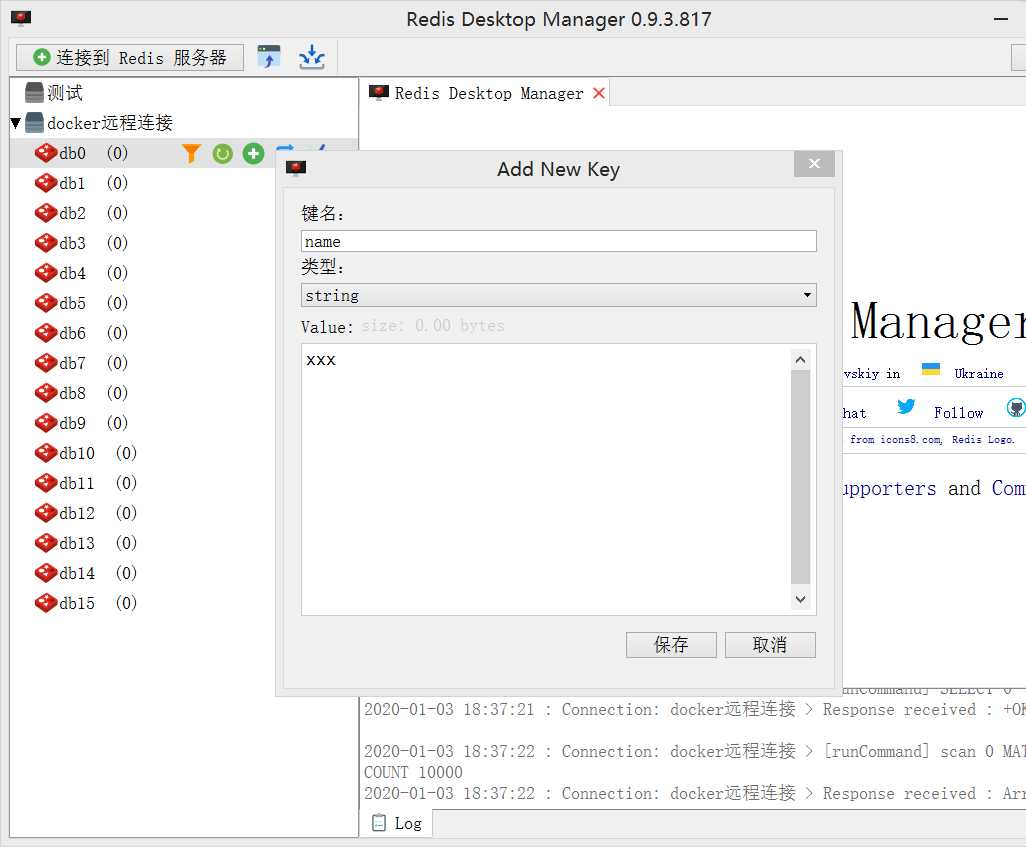Click the main window application icon

click(x=21, y=18)
